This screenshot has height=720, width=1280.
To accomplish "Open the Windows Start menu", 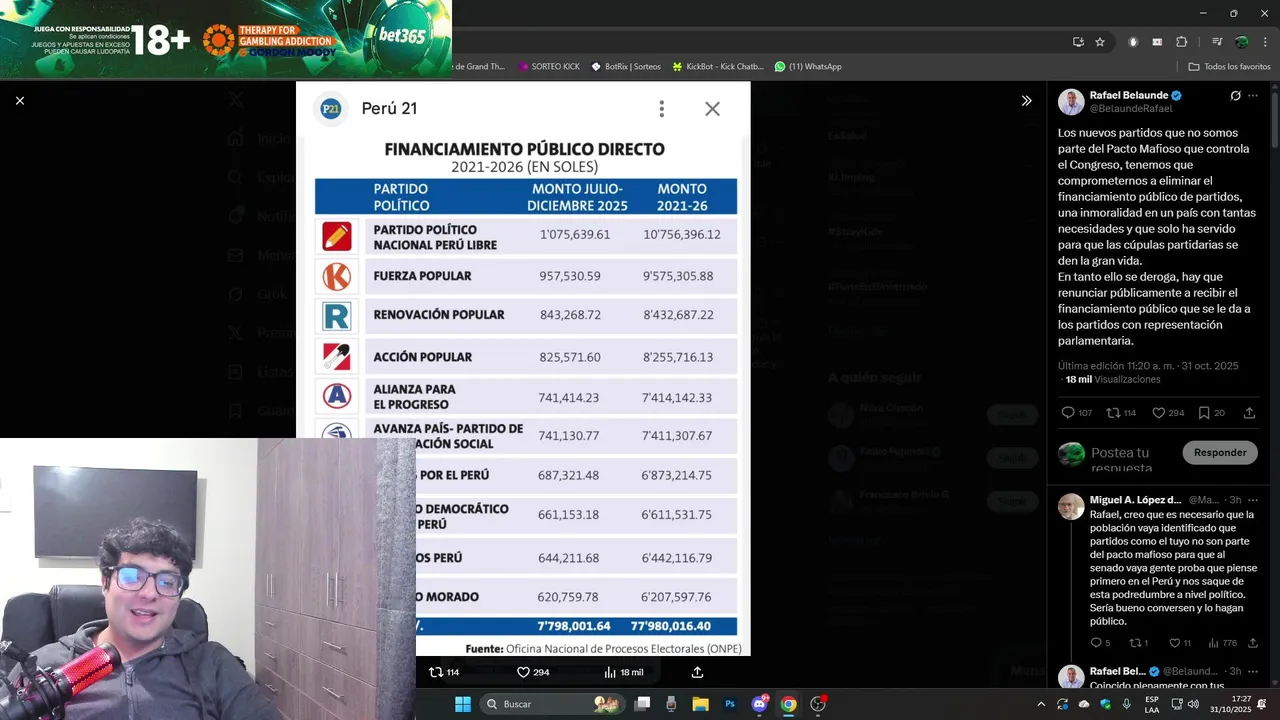I will pos(463,704).
